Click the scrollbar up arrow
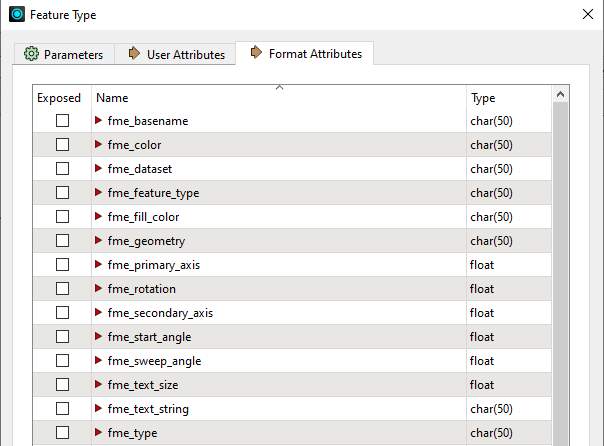 560,93
